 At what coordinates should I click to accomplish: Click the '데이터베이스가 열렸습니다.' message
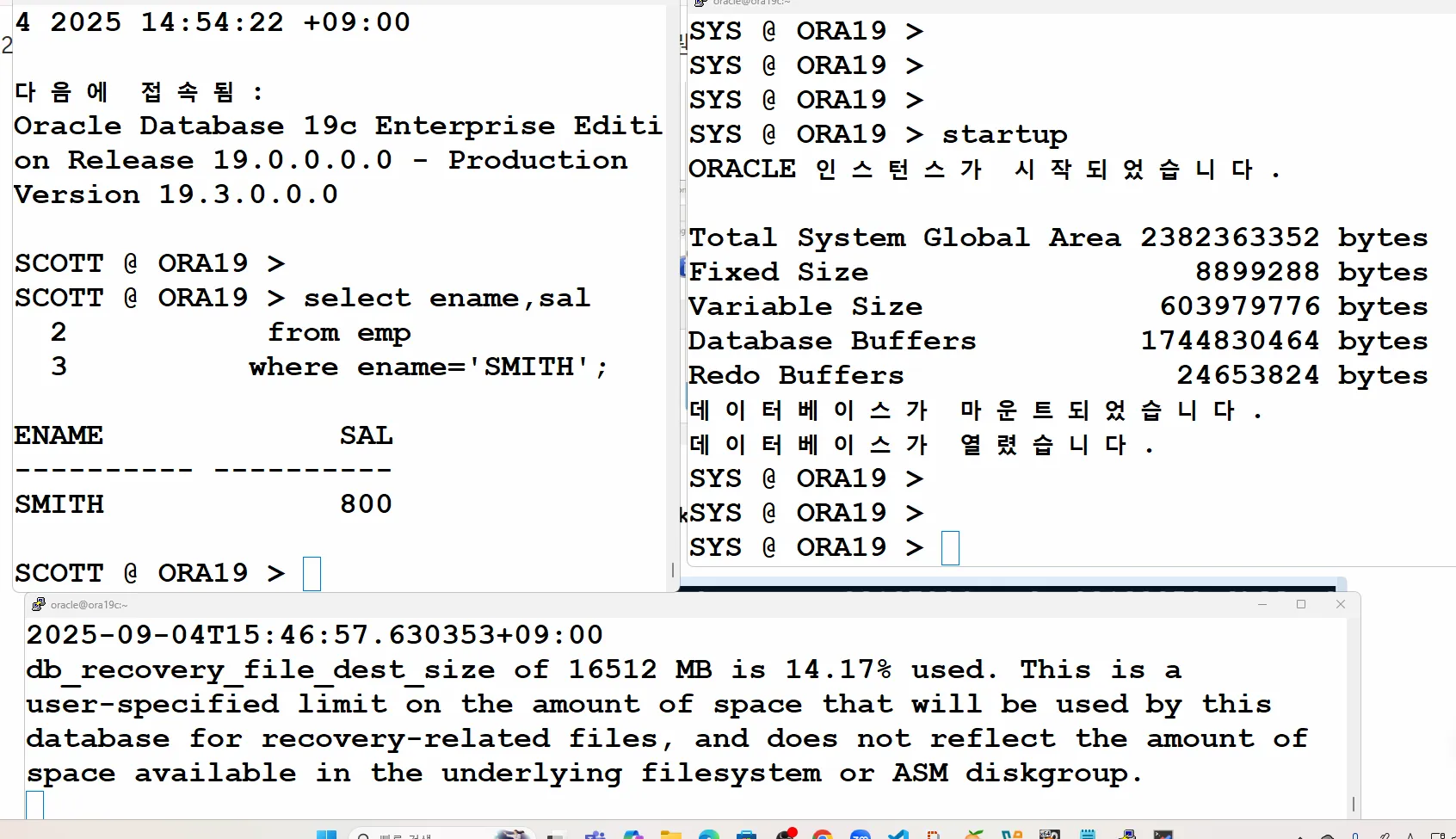coord(922,444)
